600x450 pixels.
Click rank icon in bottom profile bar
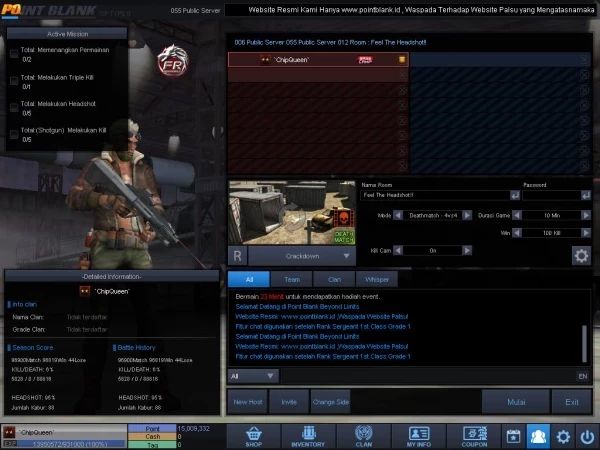(x=9, y=432)
